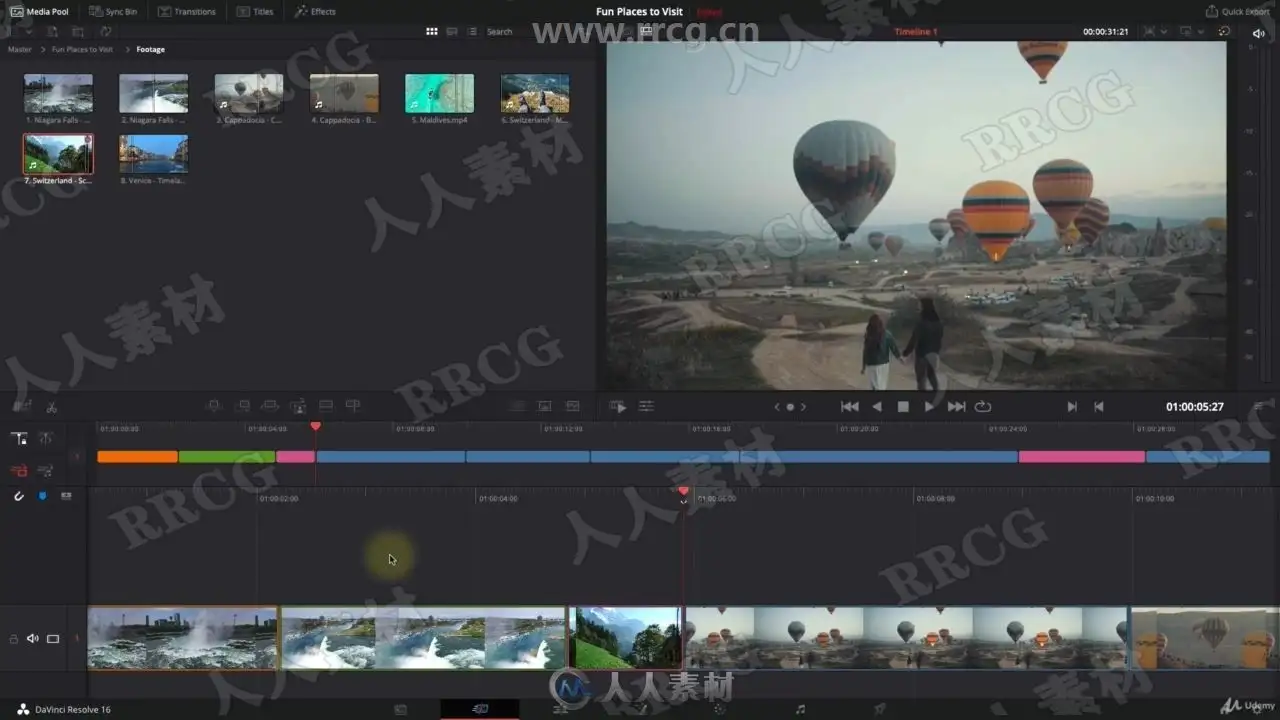Open the Fast Review playback icon

coord(618,406)
